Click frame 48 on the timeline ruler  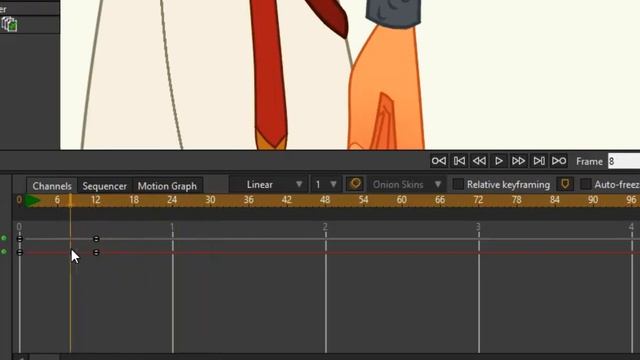pos(325,200)
